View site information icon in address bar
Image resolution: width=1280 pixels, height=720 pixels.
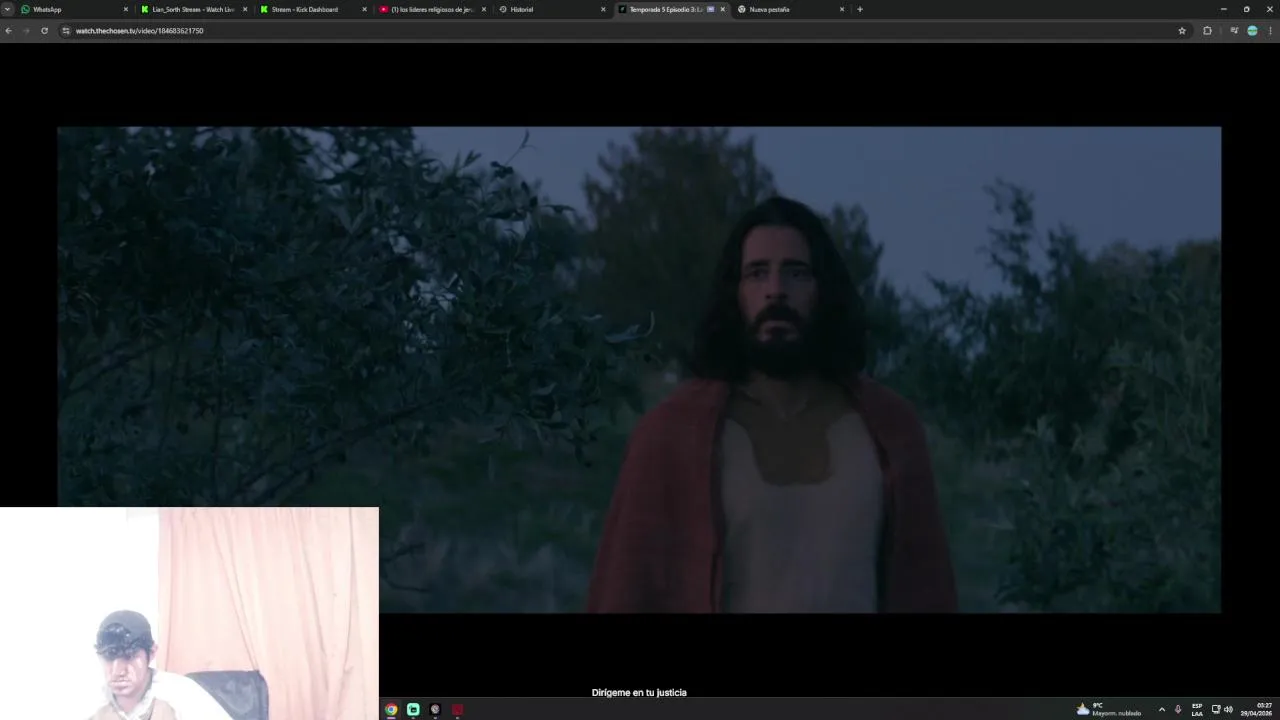coord(66,31)
